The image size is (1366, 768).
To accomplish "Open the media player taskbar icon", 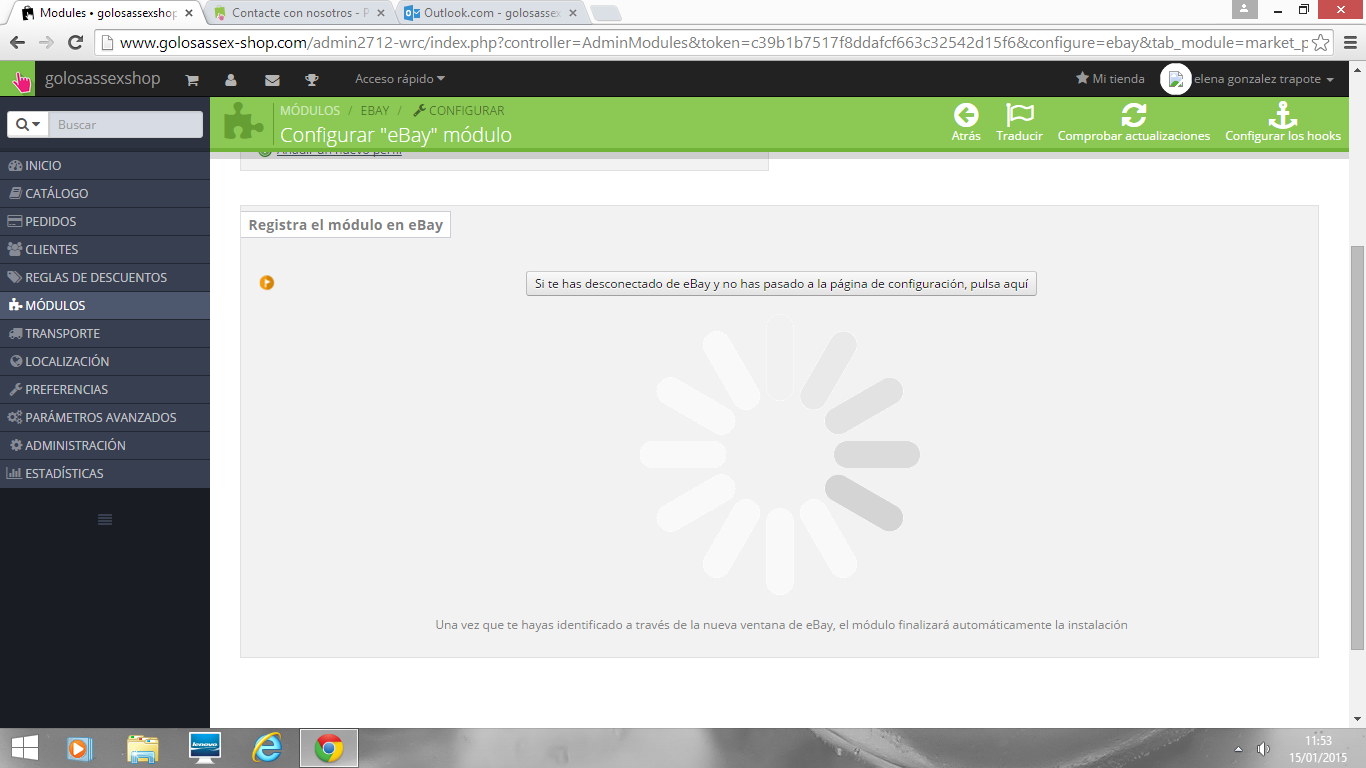I will tap(80, 748).
